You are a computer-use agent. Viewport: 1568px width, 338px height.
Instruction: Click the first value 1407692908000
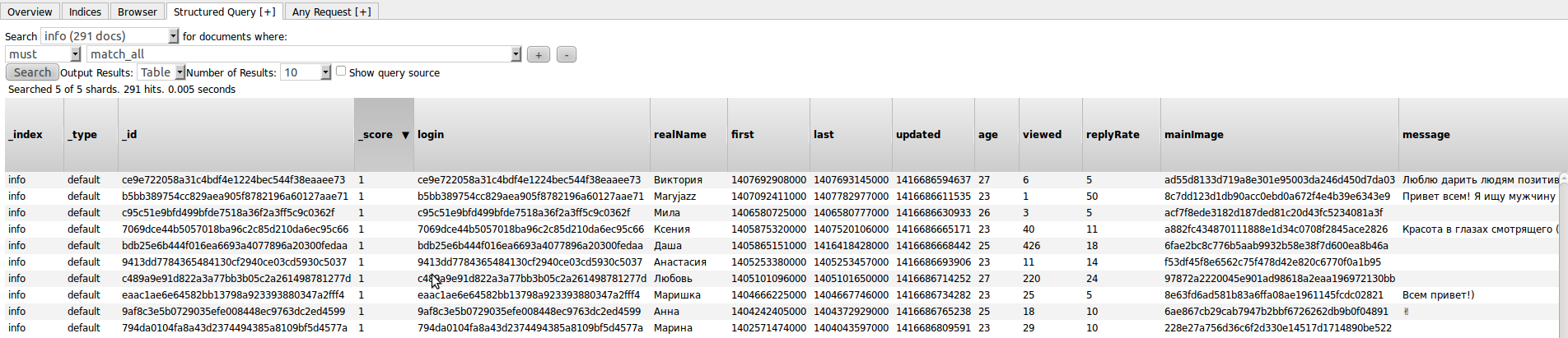tap(768, 180)
